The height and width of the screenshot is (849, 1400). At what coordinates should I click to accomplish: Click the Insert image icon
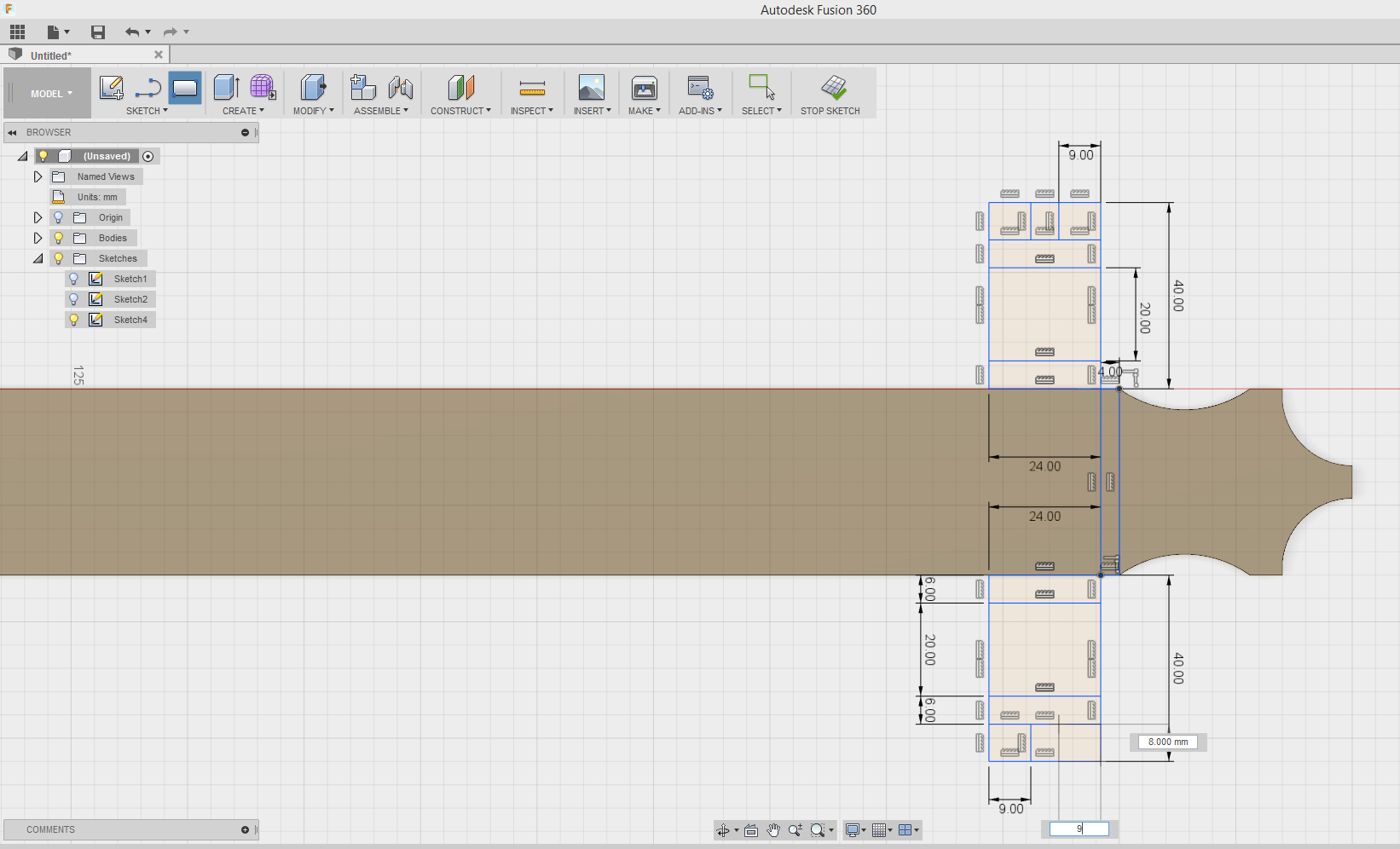click(592, 87)
